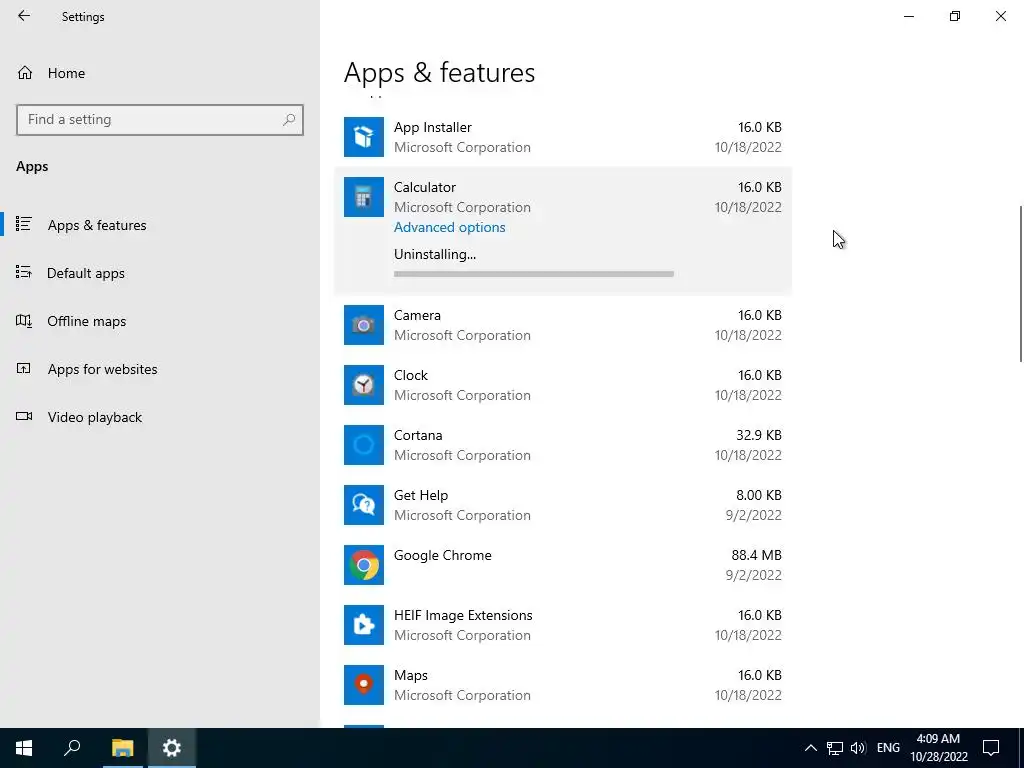Click the Maps app icon
The width and height of the screenshot is (1024, 768).
coord(364,686)
